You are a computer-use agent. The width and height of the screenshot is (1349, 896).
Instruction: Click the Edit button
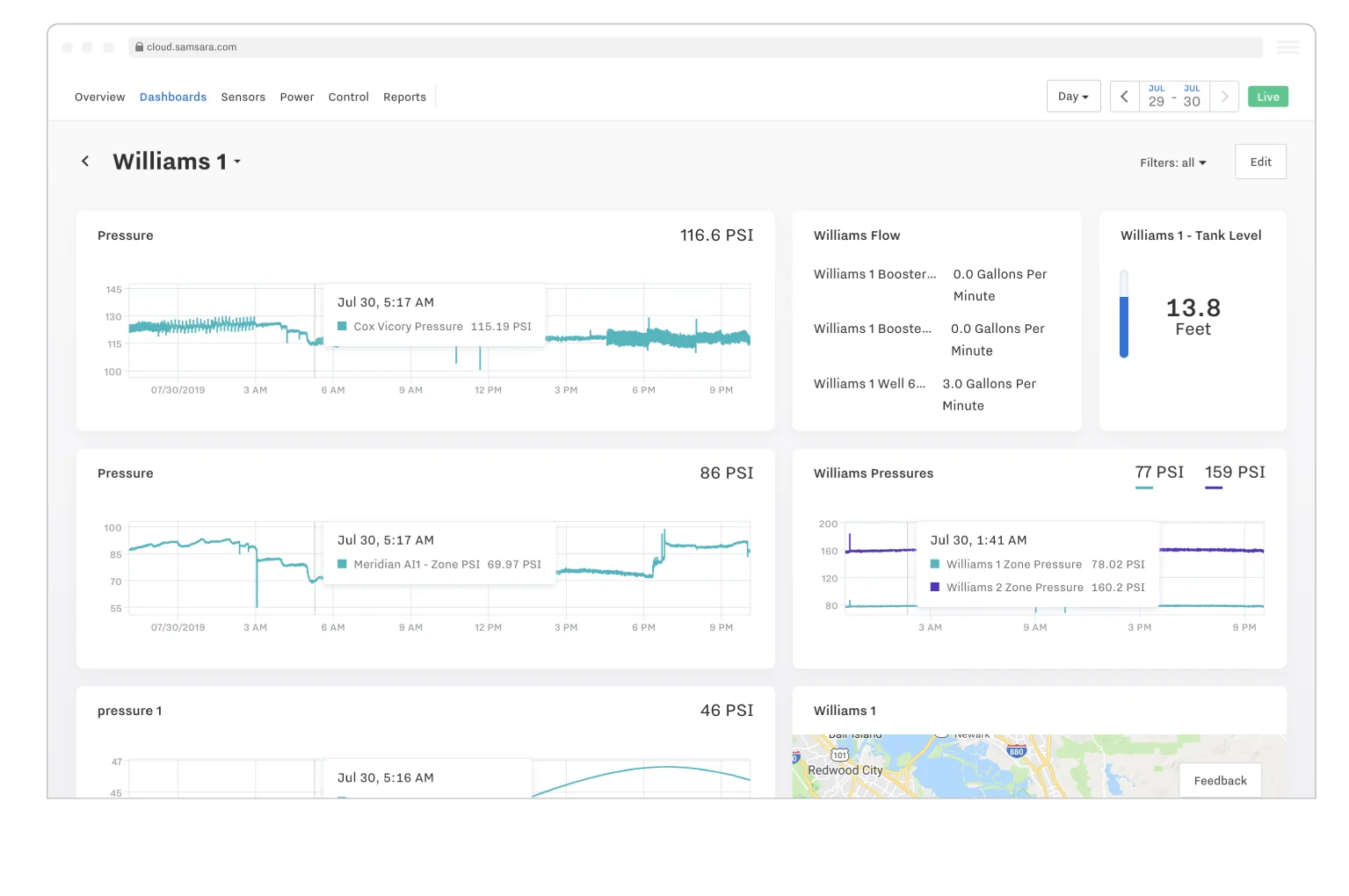1260,162
